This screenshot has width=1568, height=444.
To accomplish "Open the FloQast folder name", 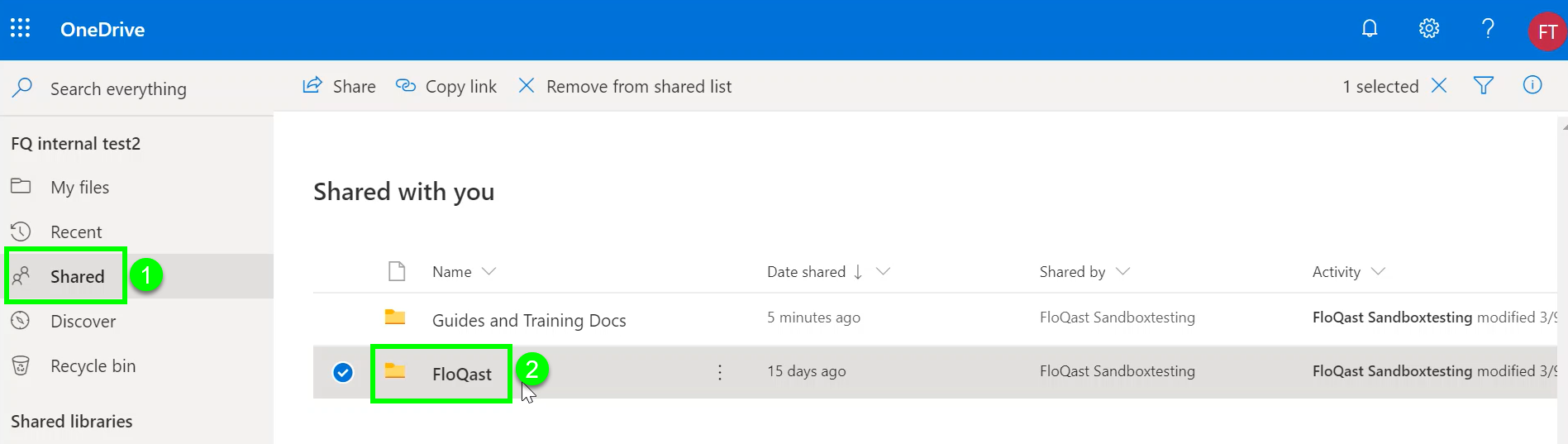I will click(462, 374).
